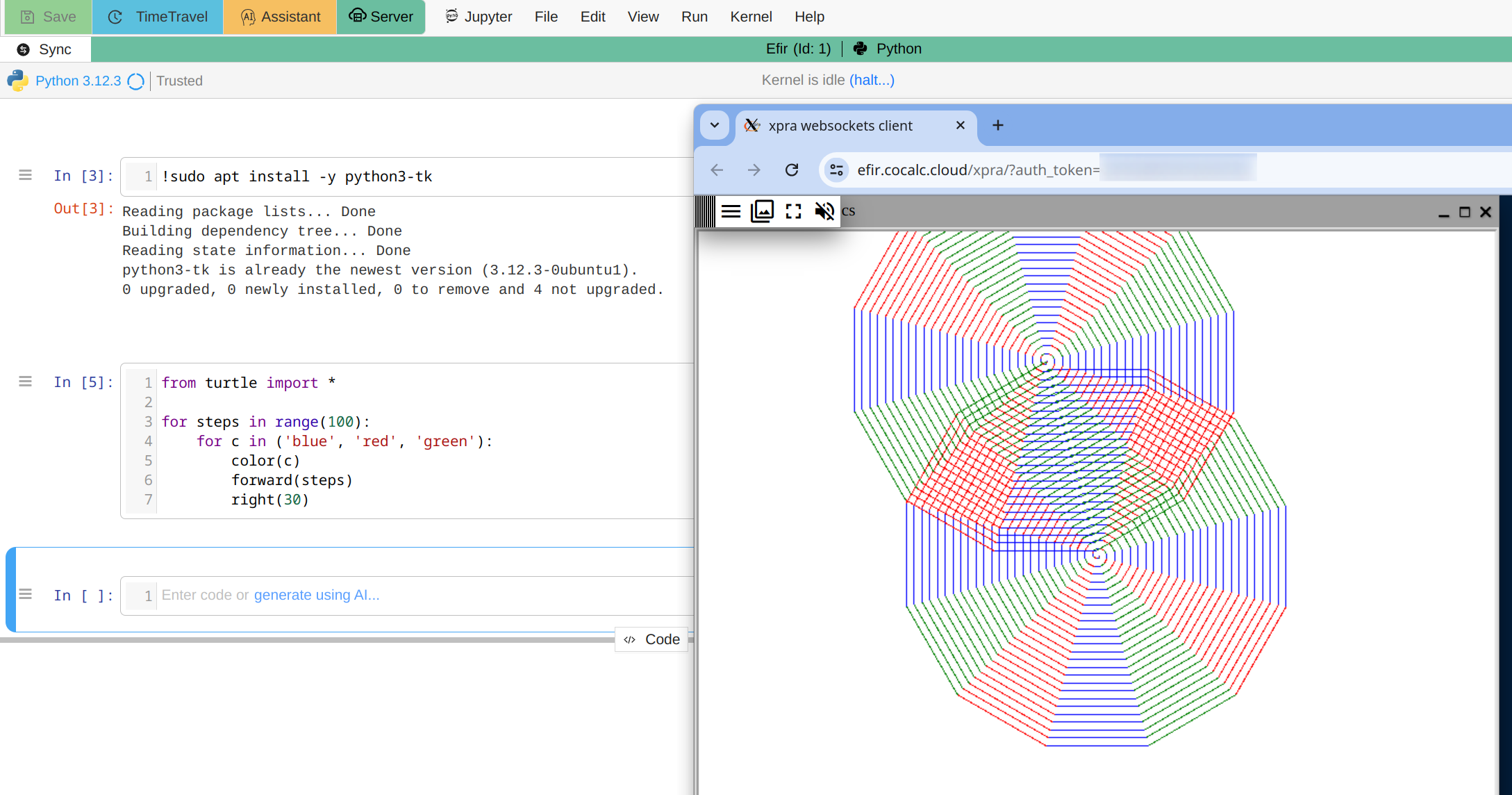Click the xpra hamburger menu icon
The width and height of the screenshot is (1512, 795).
pos(731,211)
